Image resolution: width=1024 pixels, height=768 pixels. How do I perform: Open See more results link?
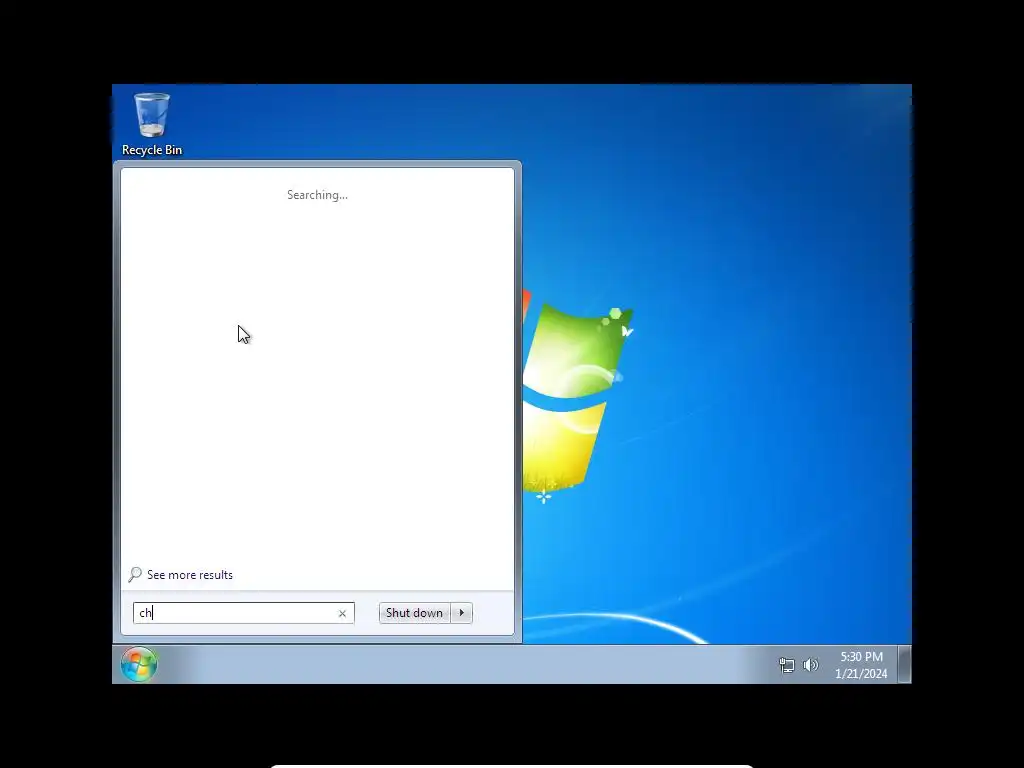pos(189,575)
